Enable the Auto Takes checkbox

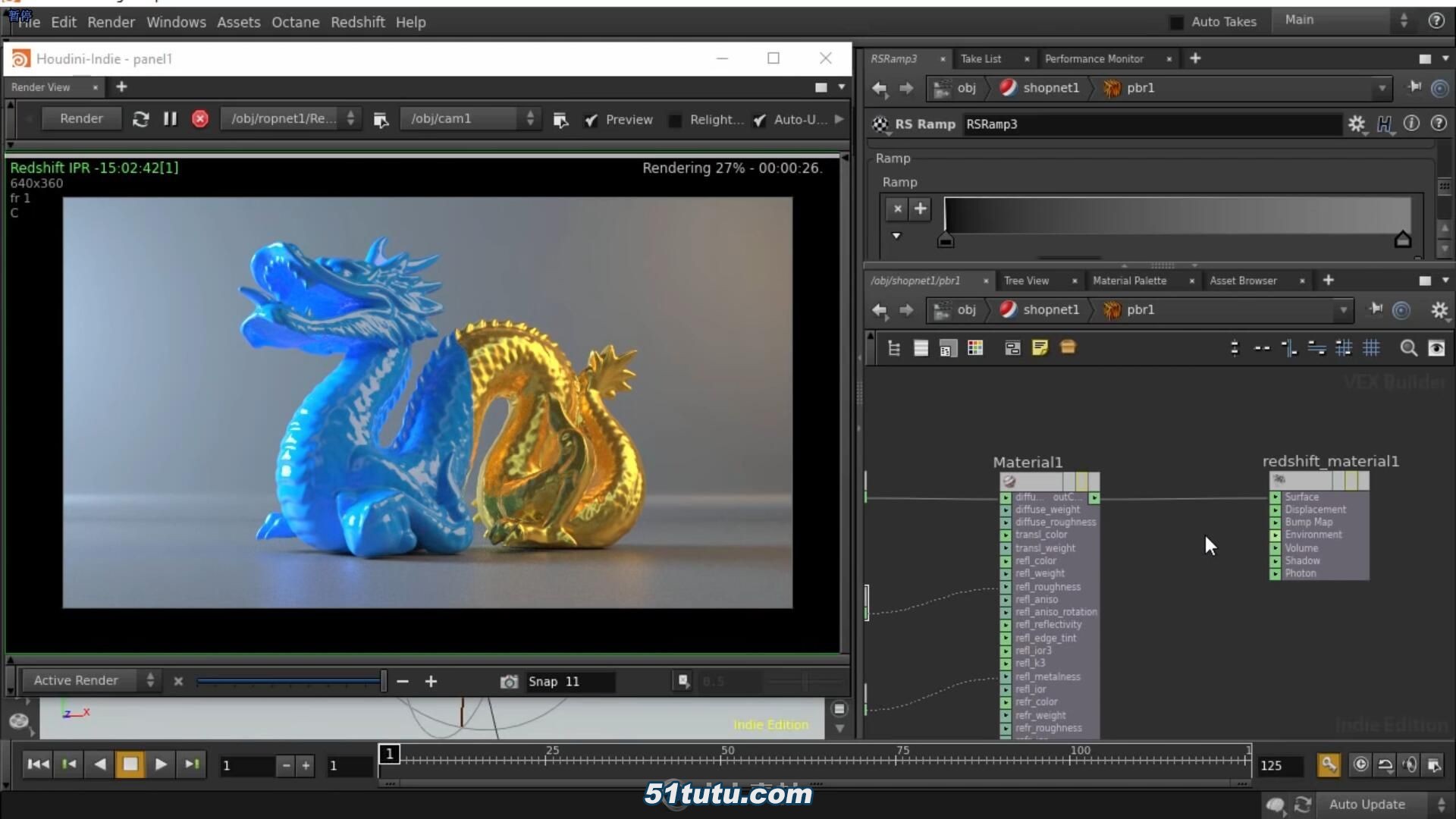[x=1176, y=23]
